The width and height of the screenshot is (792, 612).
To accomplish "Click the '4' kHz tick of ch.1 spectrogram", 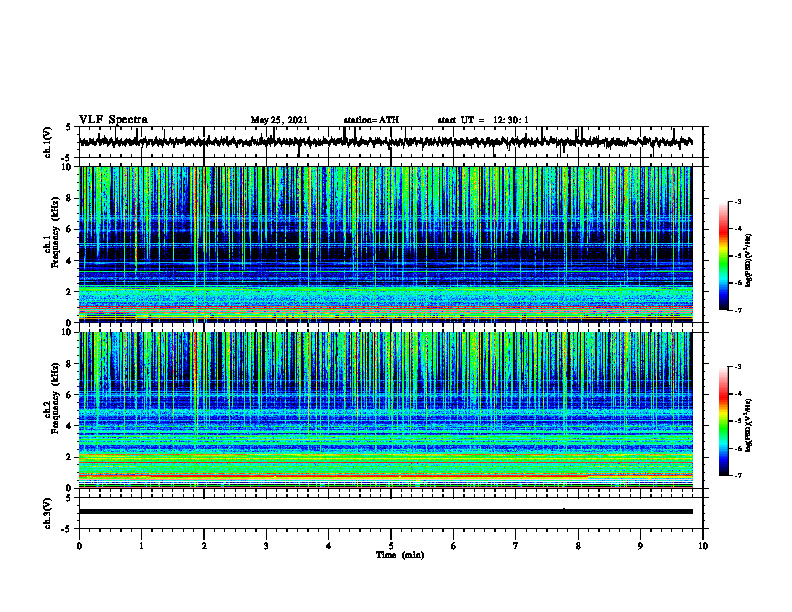I will tap(69, 261).
